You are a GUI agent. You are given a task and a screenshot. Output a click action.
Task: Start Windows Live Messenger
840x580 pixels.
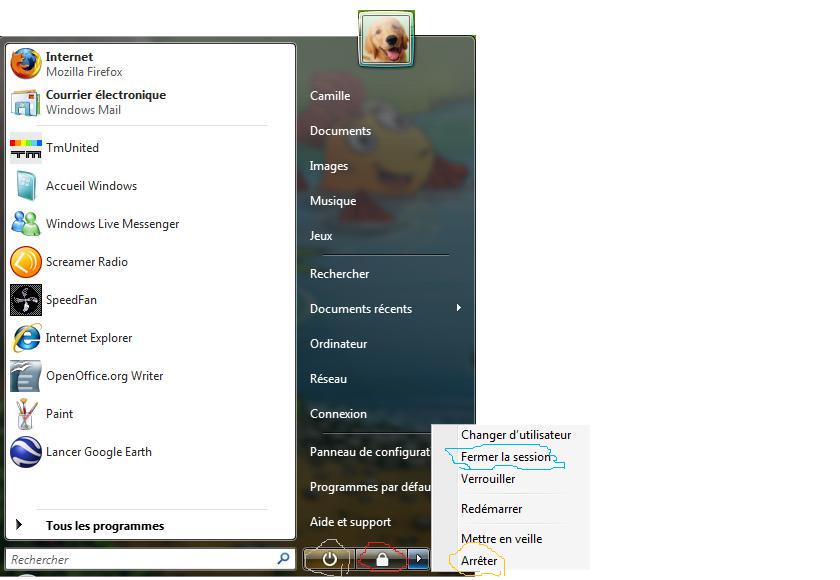click(112, 224)
